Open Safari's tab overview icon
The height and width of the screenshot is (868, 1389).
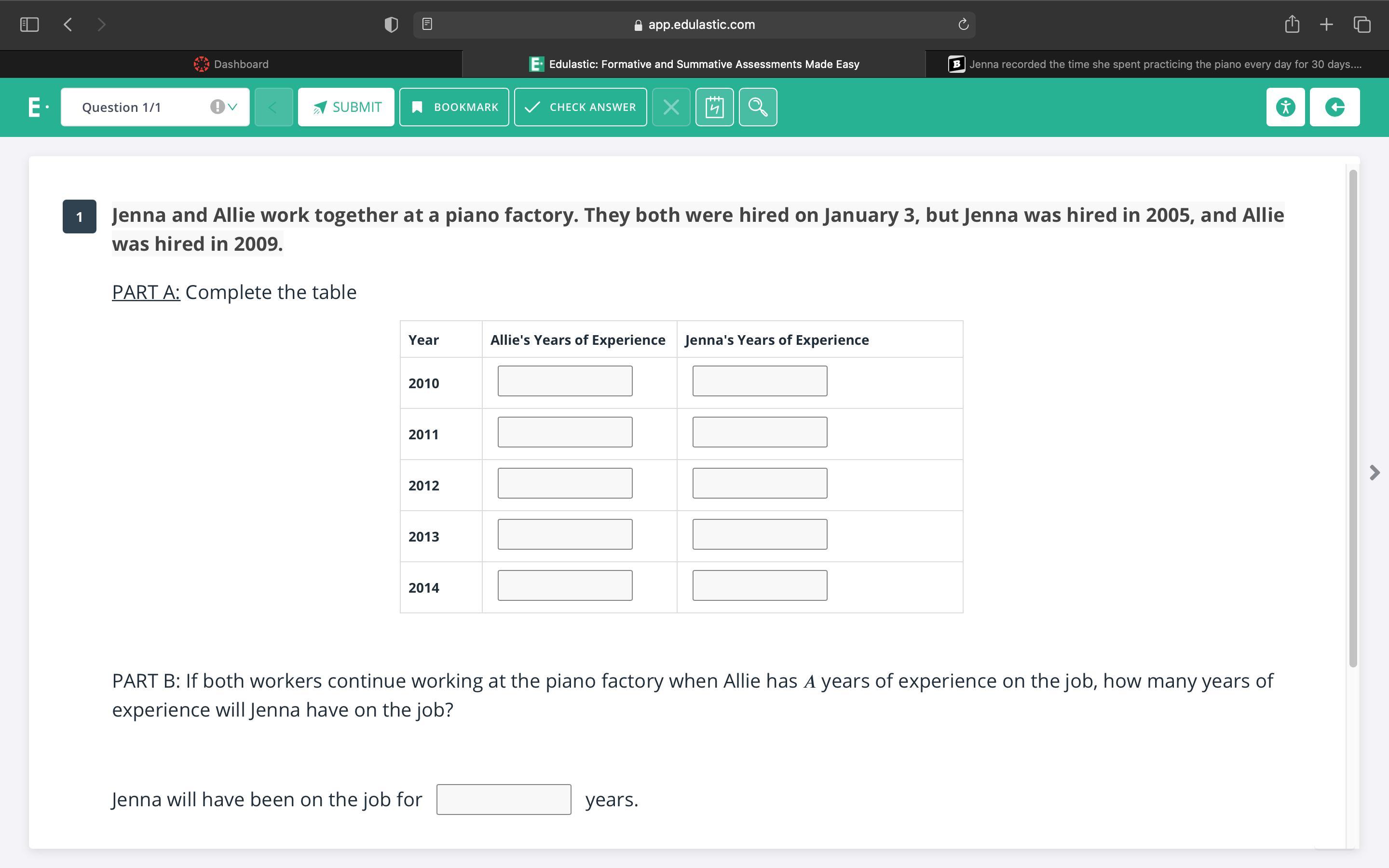pos(1362,24)
